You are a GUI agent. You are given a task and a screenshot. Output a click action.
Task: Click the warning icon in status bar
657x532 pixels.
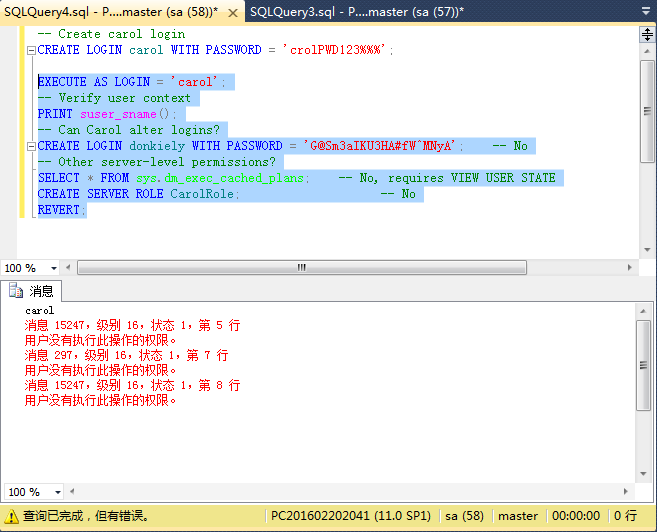pos(11,516)
